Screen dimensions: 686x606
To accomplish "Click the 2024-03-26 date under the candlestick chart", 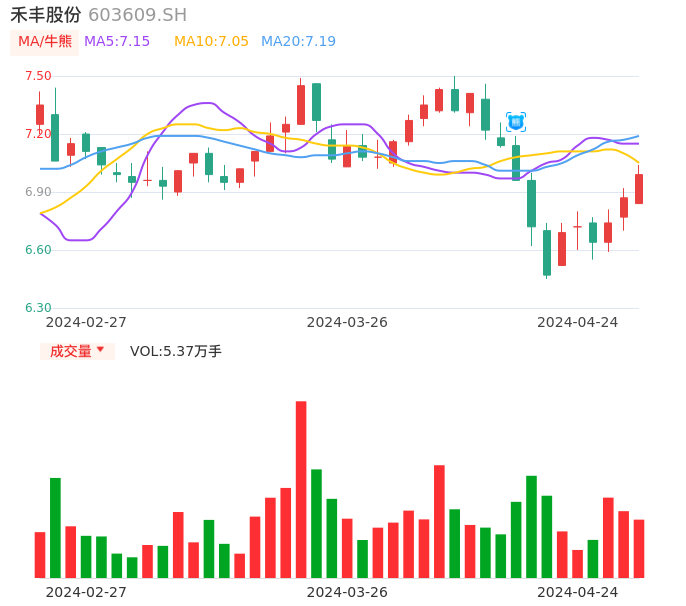I will click(x=347, y=322).
